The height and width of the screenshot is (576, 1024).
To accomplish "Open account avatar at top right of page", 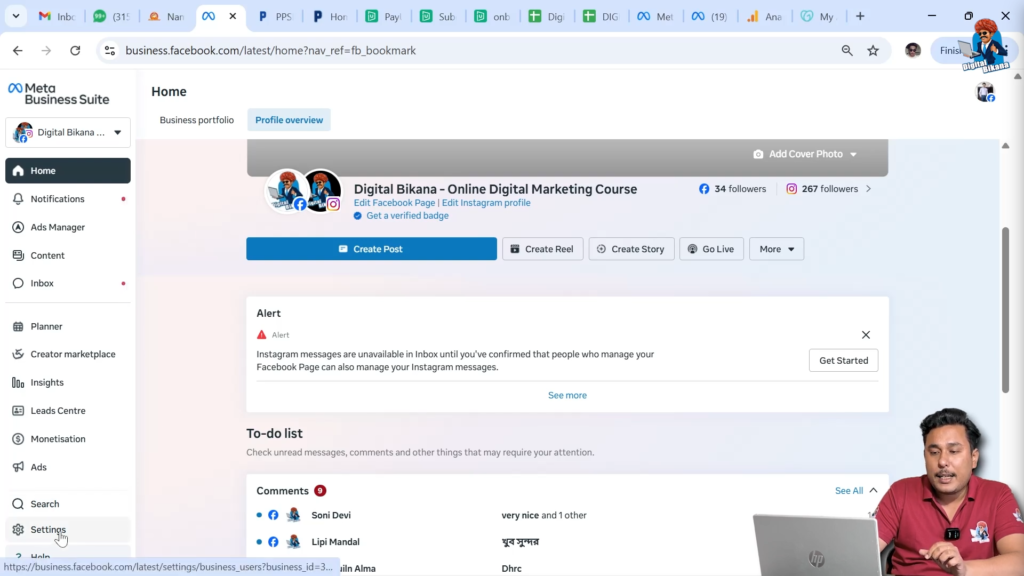I will pos(985,92).
